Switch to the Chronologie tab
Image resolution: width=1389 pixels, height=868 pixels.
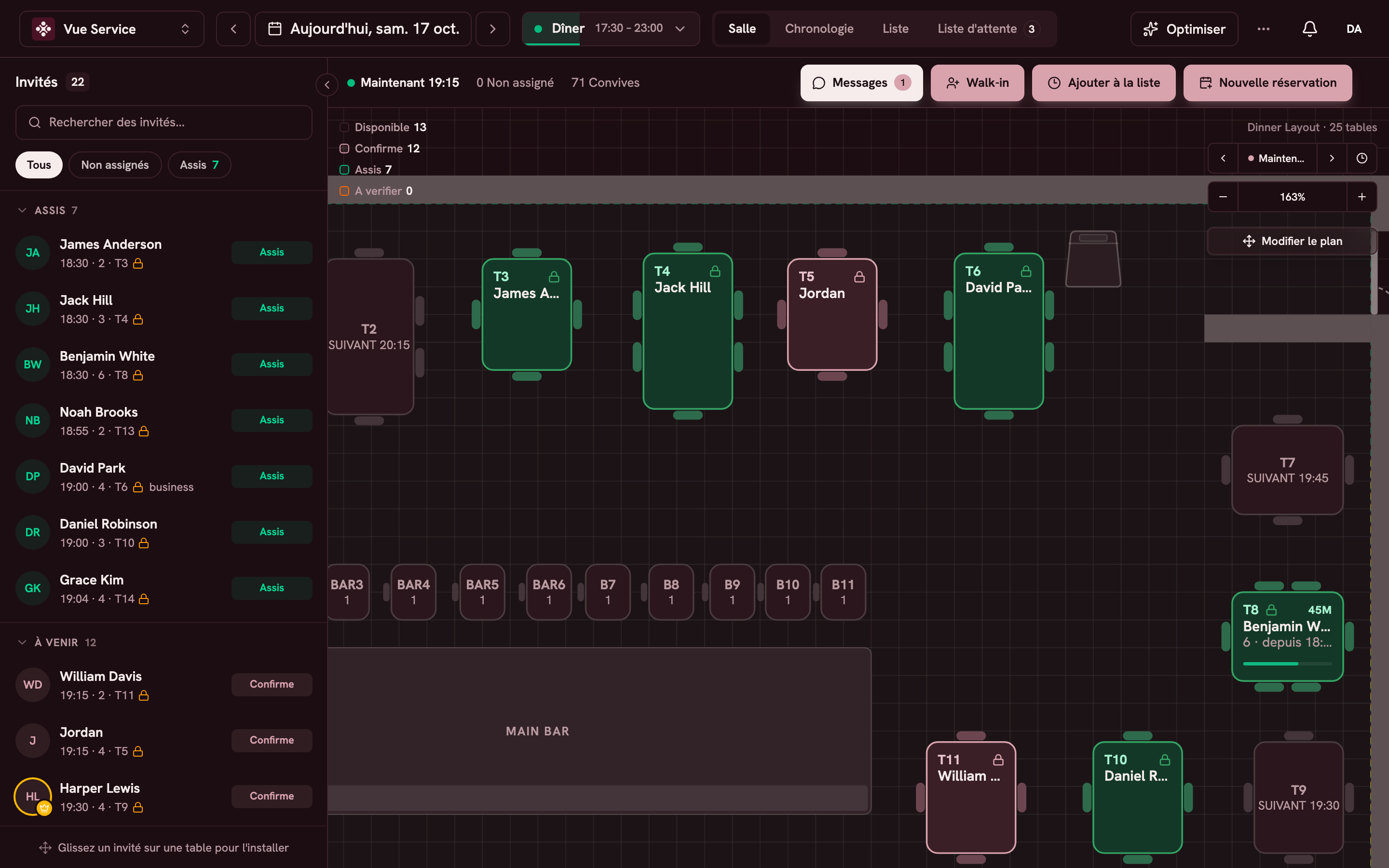tap(818, 29)
